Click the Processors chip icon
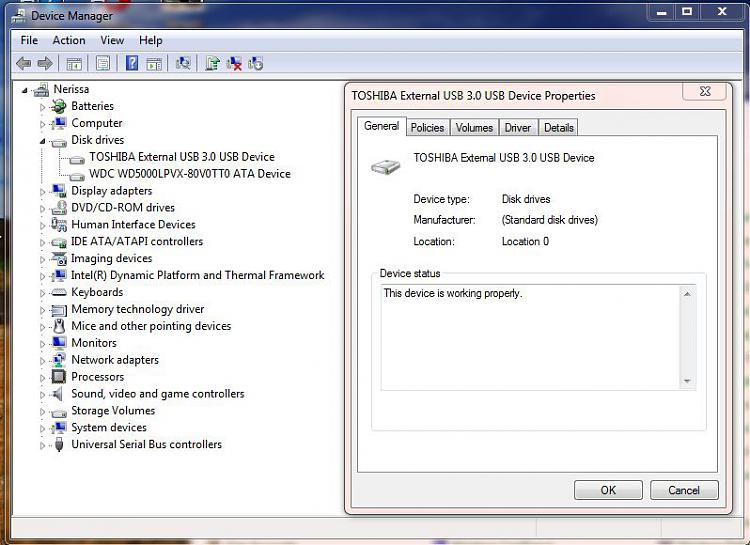 (59, 377)
